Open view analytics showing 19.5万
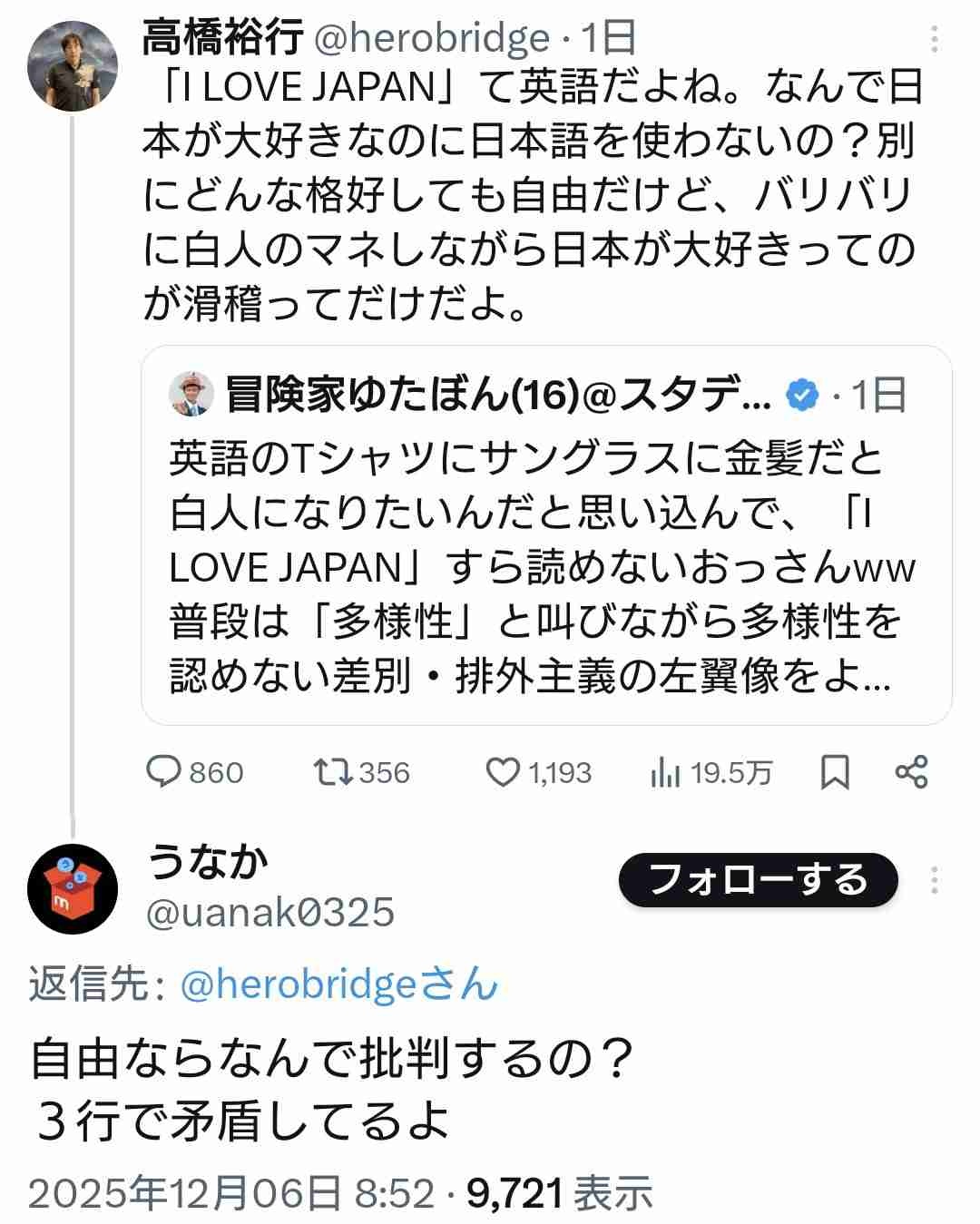 click(665, 772)
